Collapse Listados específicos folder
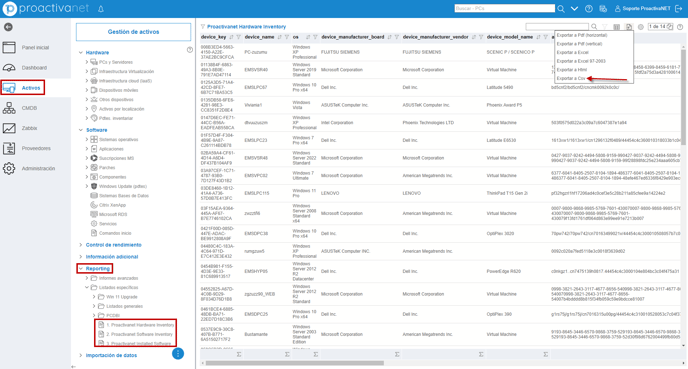 click(x=87, y=287)
